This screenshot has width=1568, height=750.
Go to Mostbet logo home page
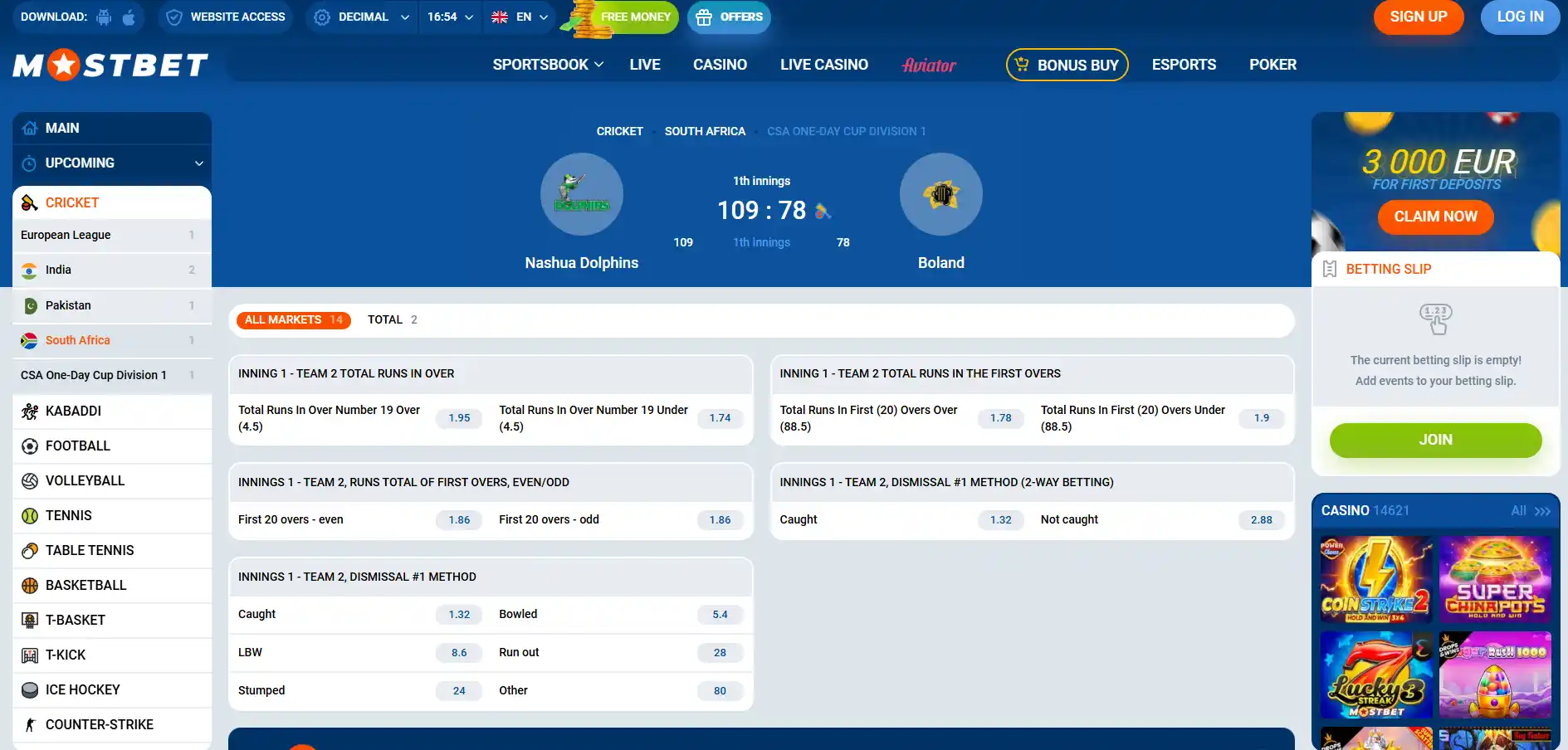(110, 65)
